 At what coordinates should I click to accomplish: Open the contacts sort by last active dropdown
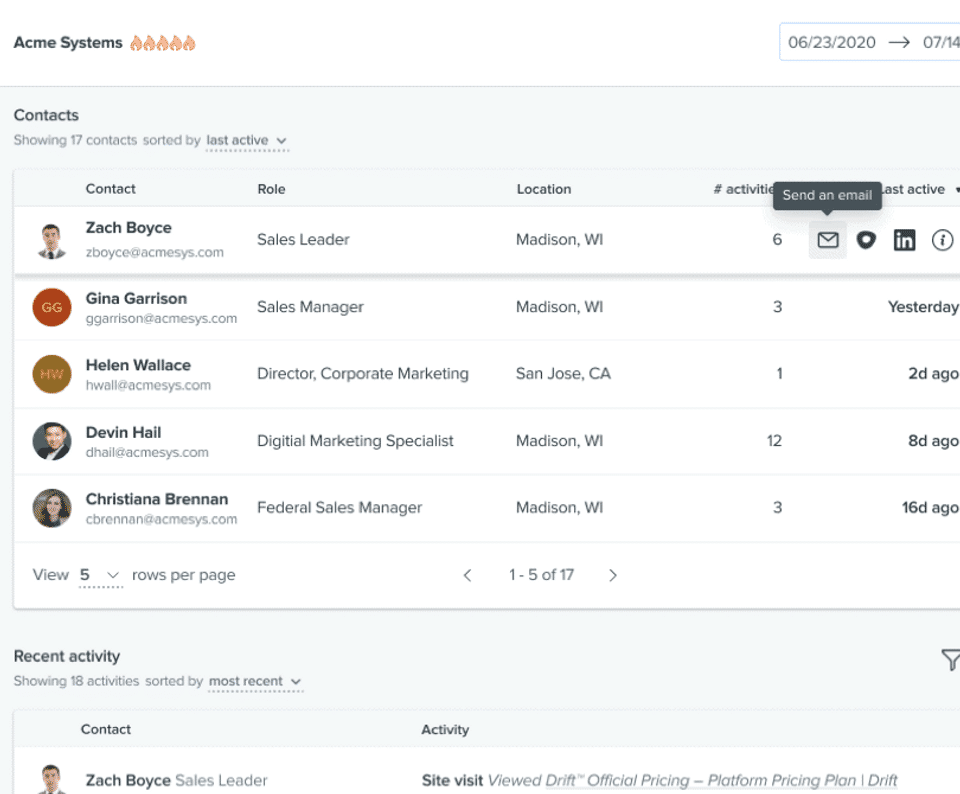pyautogui.click(x=247, y=141)
